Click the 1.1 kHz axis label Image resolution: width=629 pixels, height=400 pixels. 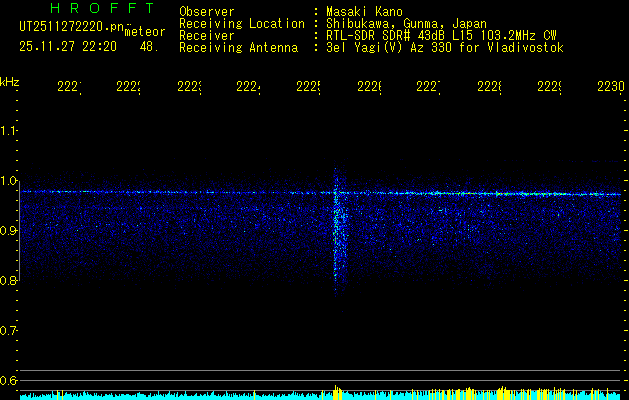8,131
